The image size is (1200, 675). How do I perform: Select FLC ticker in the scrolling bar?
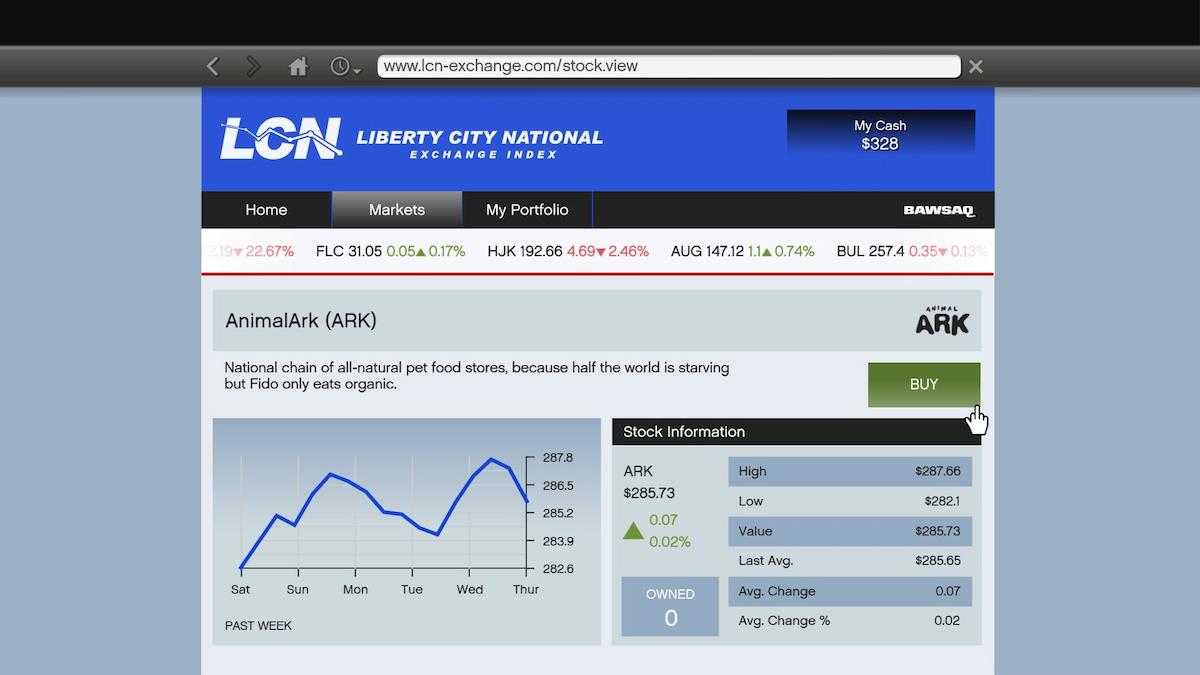390,252
